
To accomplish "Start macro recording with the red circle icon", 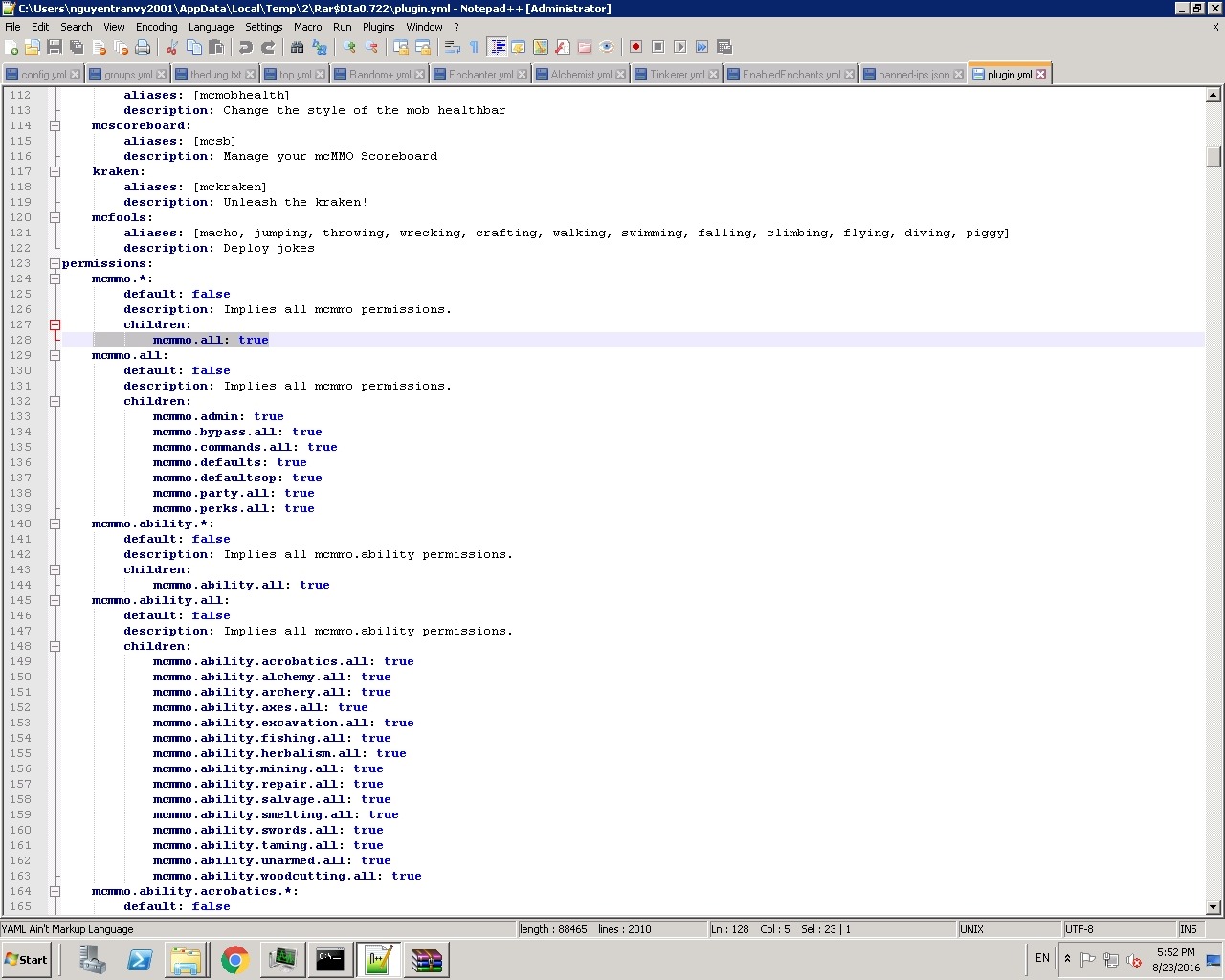I will [635, 47].
